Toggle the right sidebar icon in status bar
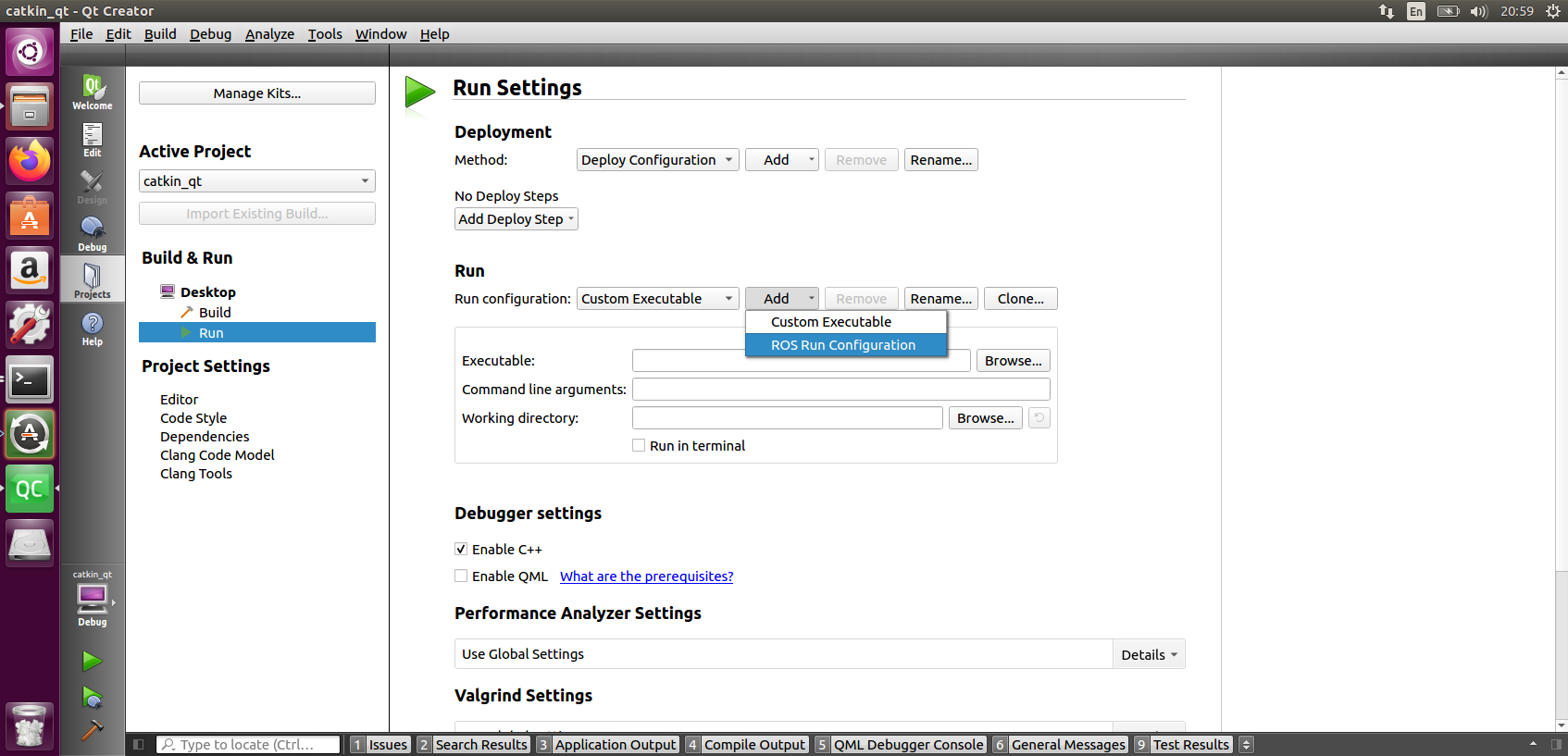1568x756 pixels. (1556, 744)
